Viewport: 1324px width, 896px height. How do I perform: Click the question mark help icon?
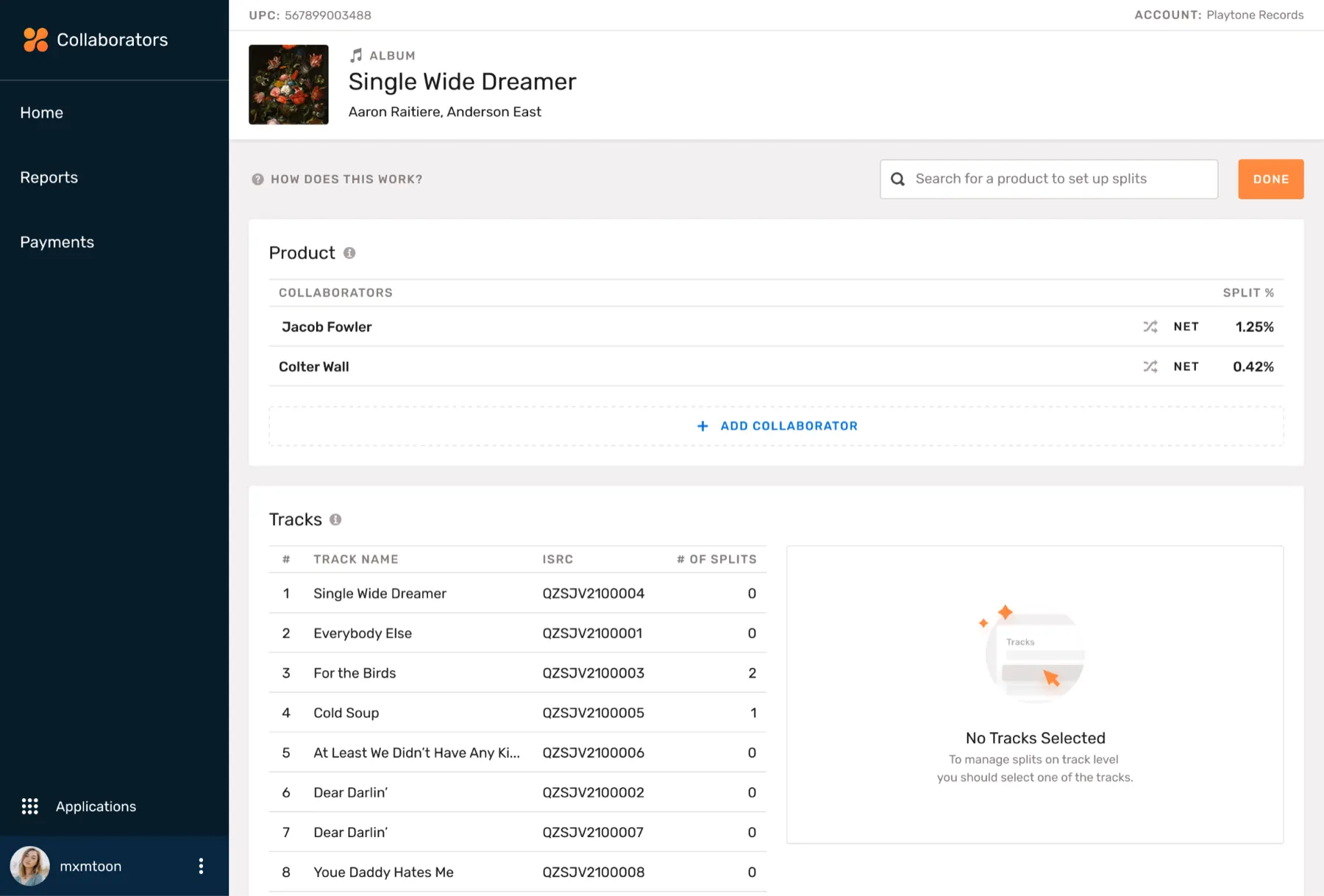pos(257,179)
